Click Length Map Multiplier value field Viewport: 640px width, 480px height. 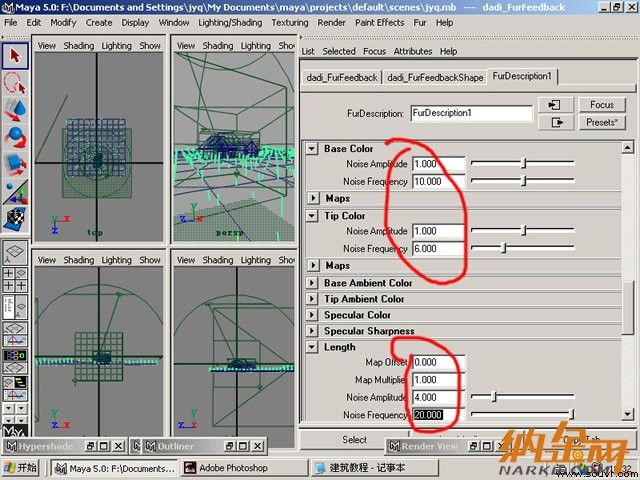coord(438,380)
